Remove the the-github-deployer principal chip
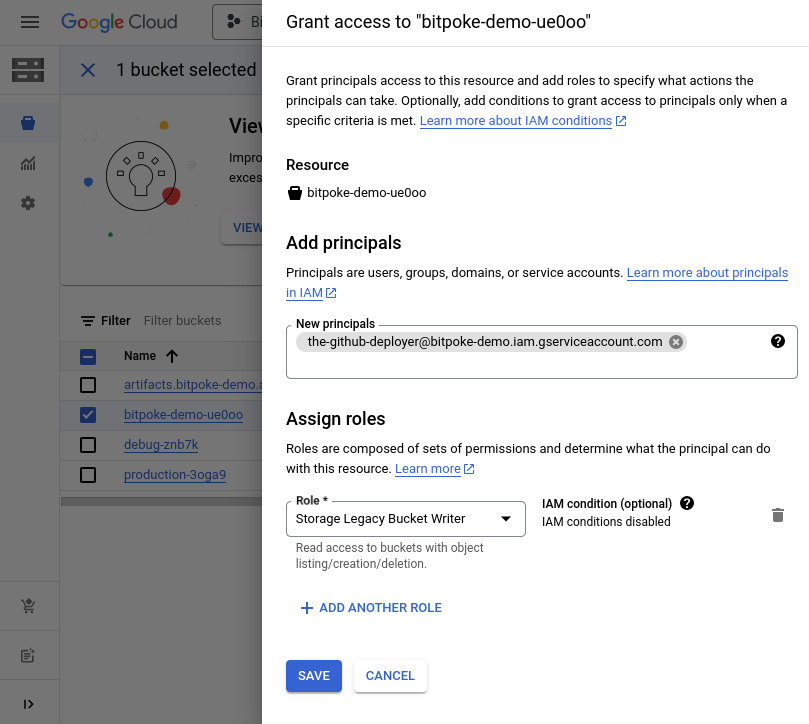Screen dimensions: 809x724 click(x=676, y=342)
